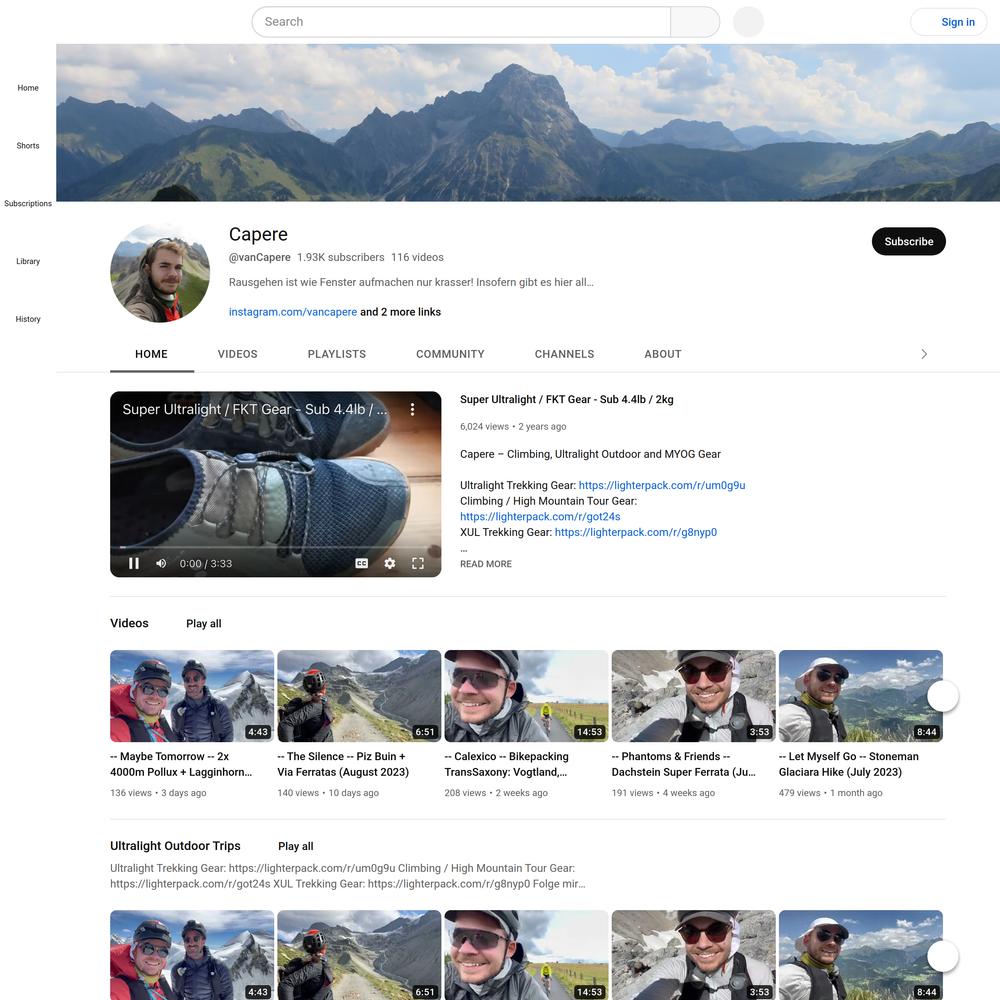This screenshot has height=1000, width=1000.
Task: Toggle closed captions on the featured video
Action: tap(362, 563)
